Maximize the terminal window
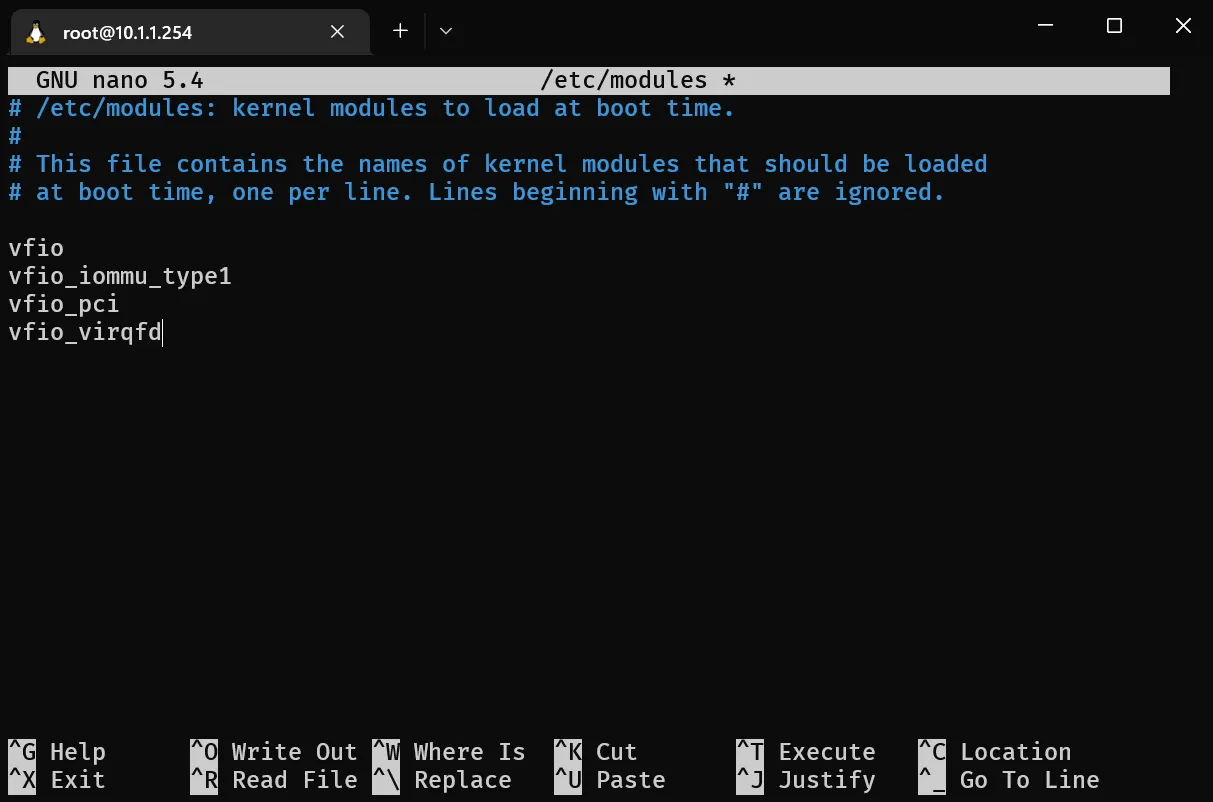 1114,27
